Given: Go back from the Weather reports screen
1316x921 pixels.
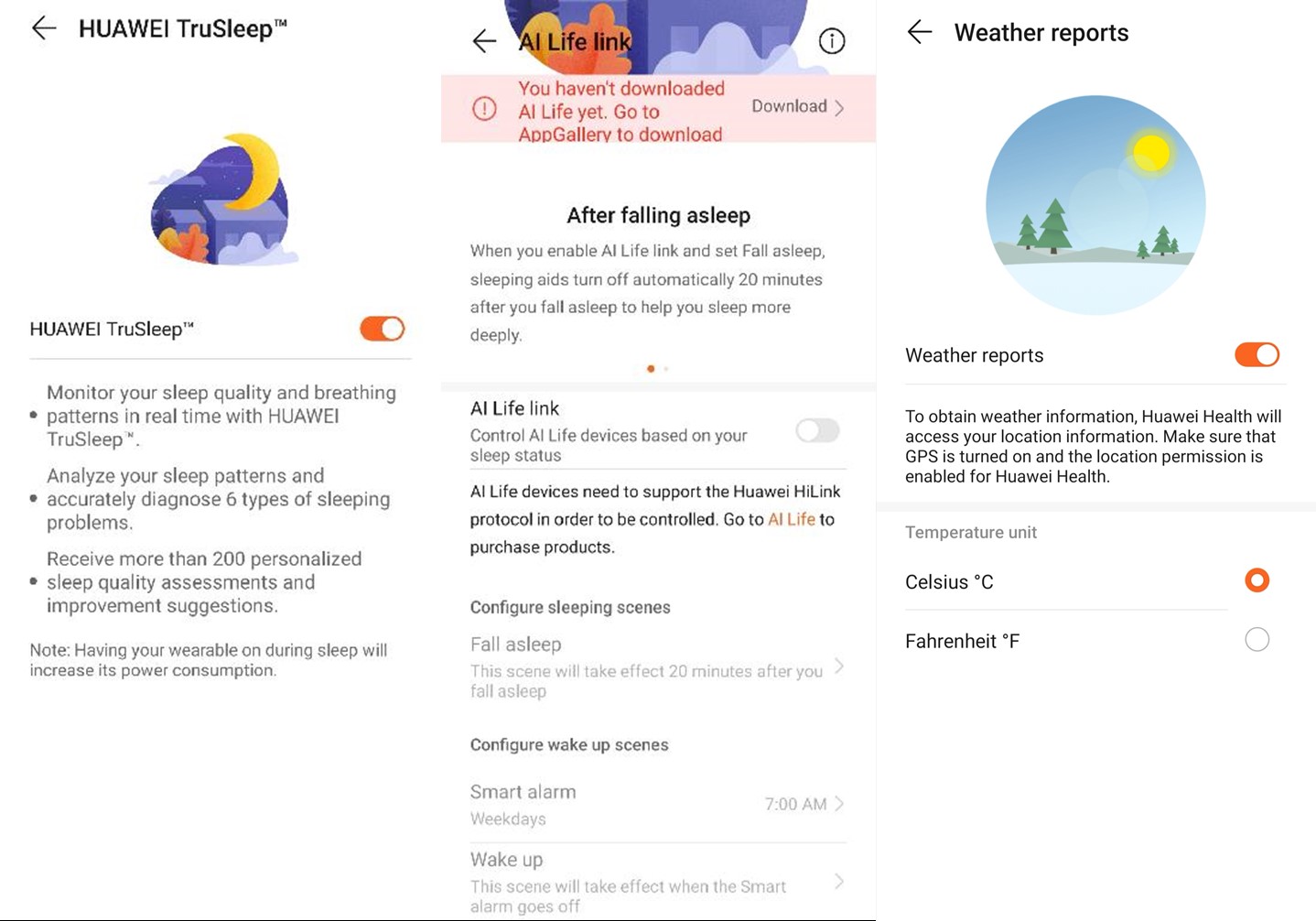Looking at the screenshot, I should [920, 32].
